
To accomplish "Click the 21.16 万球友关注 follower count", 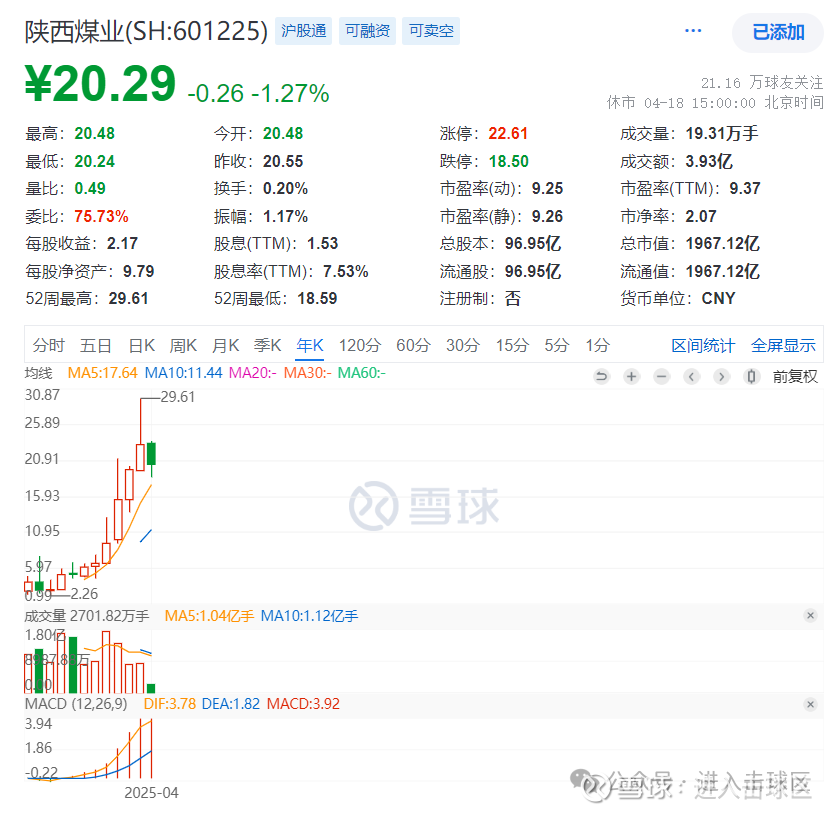I will 762,83.
